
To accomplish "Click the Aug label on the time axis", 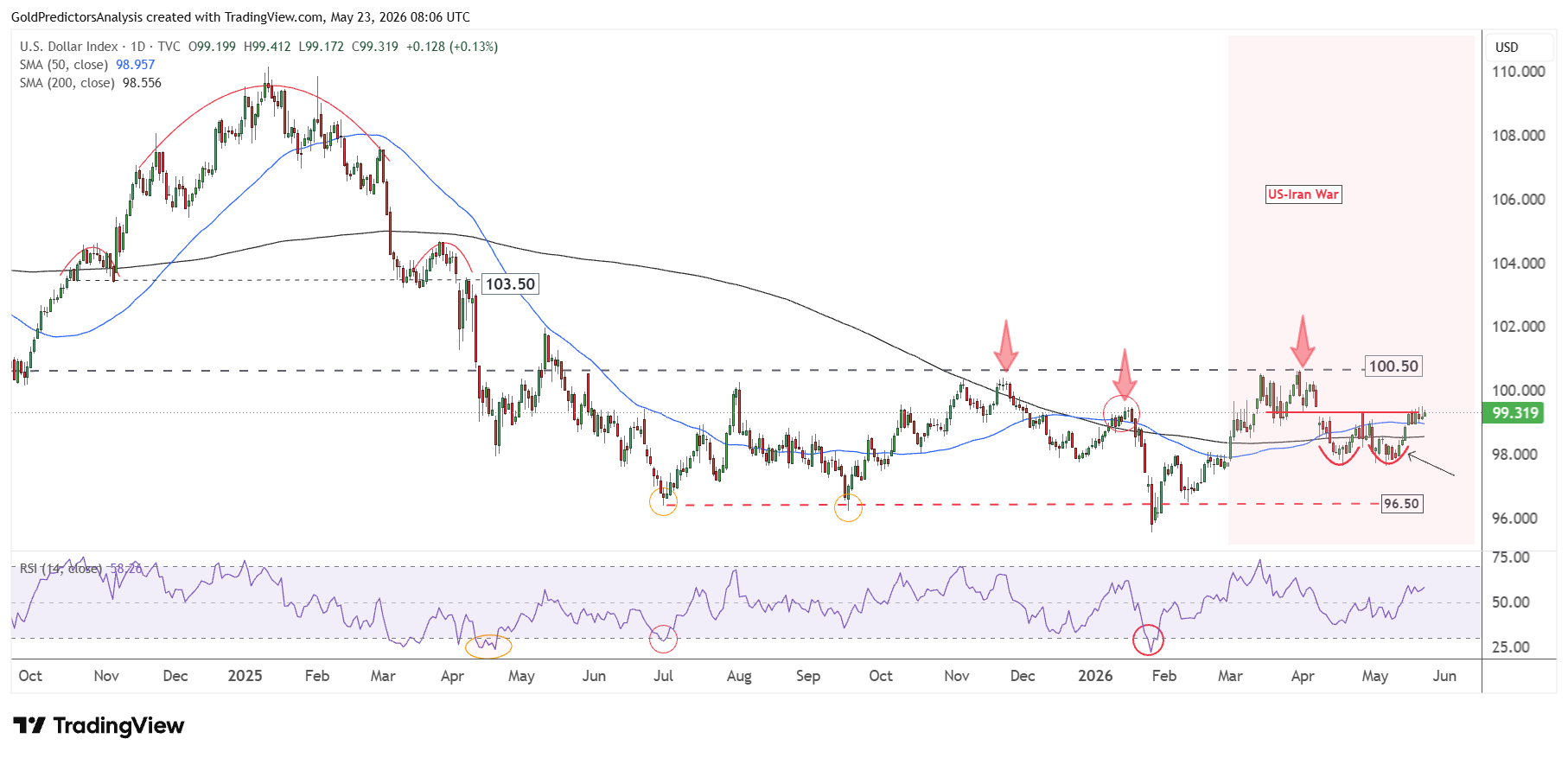I will click(x=739, y=676).
